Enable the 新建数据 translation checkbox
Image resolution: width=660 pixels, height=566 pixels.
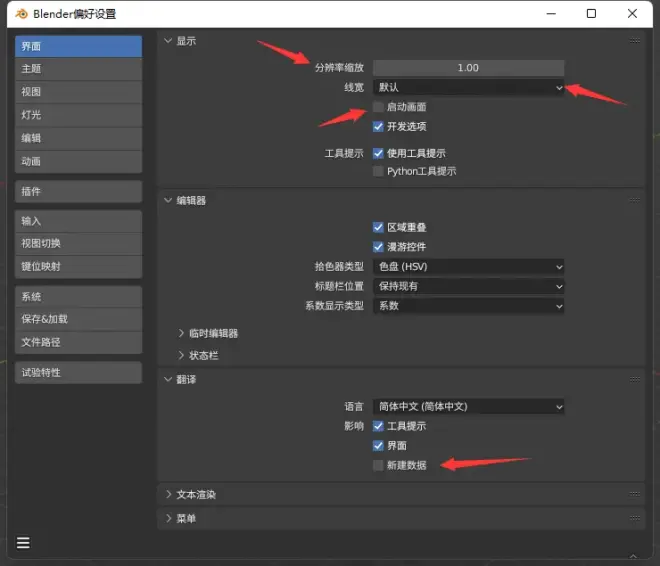click(378, 465)
